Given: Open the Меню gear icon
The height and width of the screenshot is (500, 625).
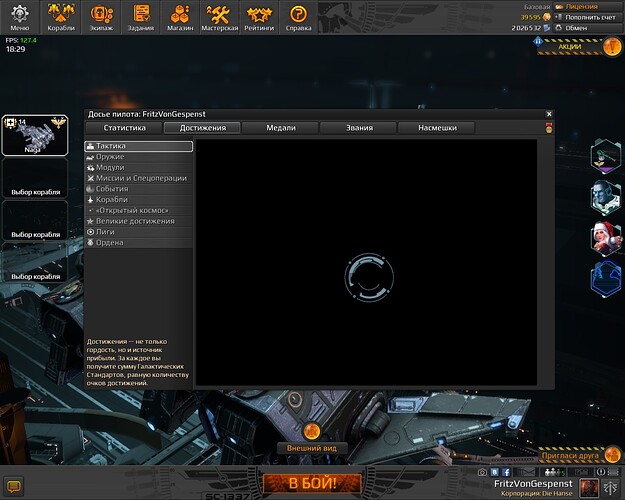Looking at the screenshot, I should [x=20, y=17].
